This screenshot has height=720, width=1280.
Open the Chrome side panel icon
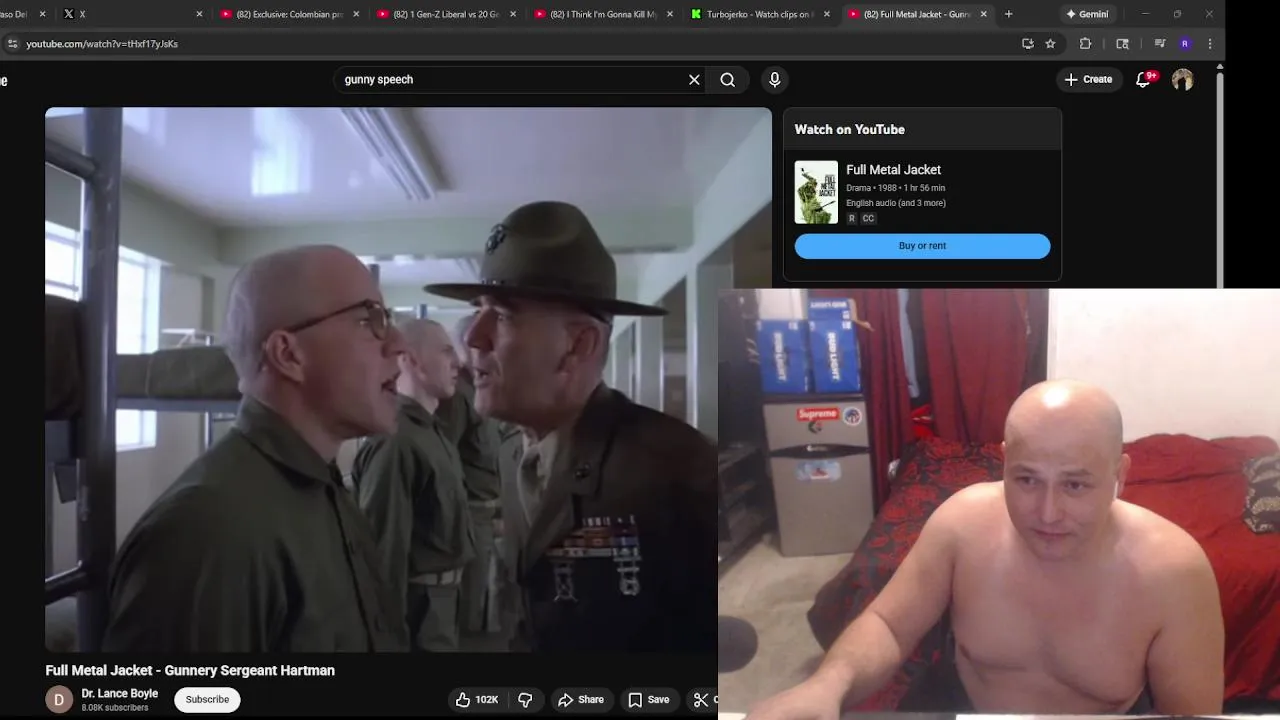click(1122, 44)
